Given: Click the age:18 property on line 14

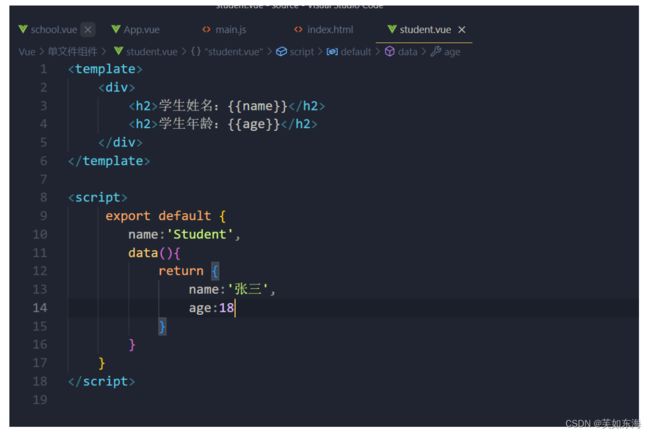Looking at the screenshot, I should [211, 308].
